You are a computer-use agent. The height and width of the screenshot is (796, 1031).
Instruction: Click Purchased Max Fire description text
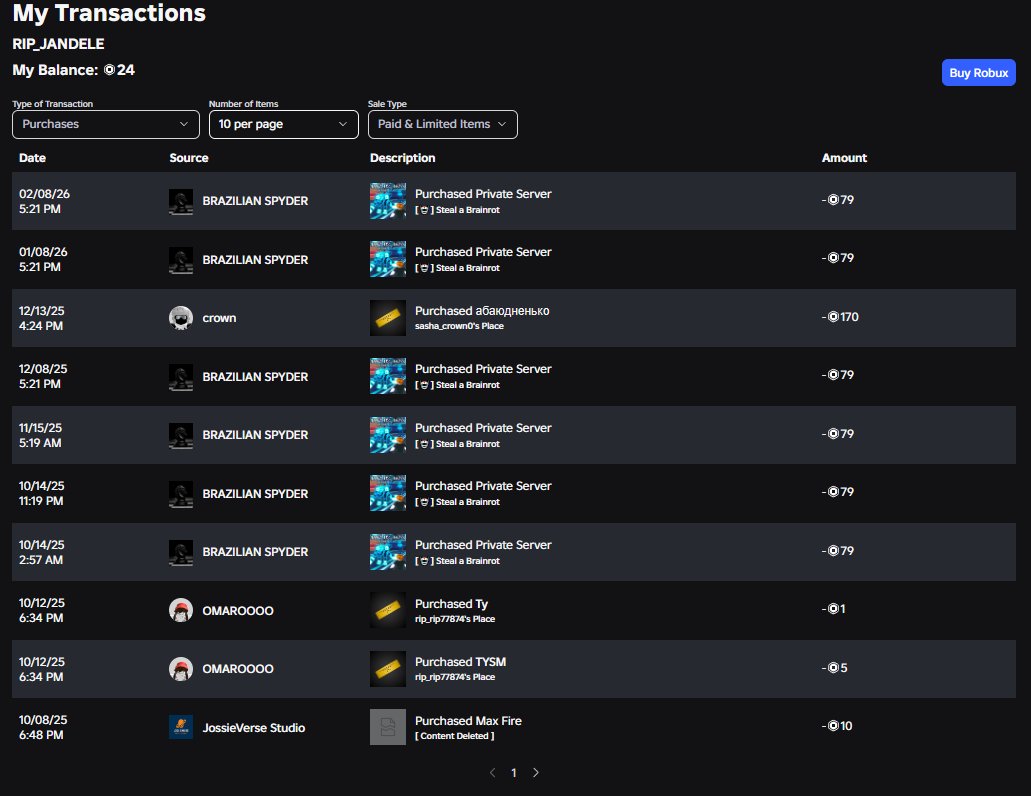pyautogui.click(x=468, y=721)
